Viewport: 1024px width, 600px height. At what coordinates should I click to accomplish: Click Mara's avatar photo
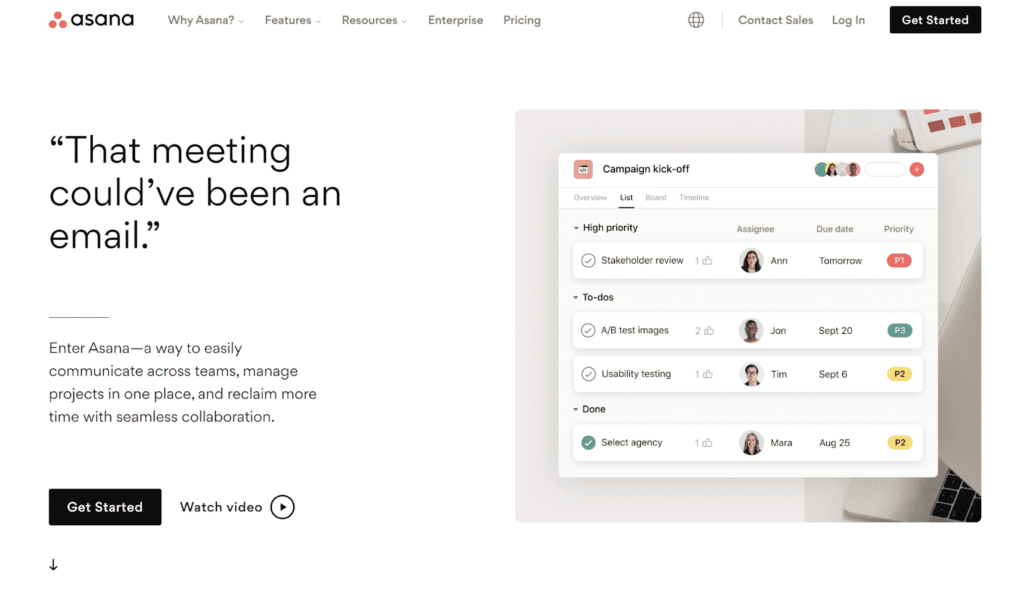[x=751, y=443]
